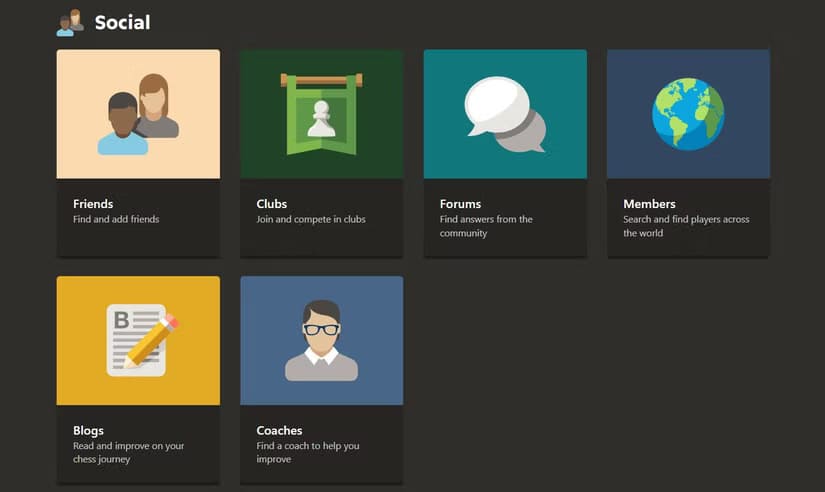Open the Clubs title link

(271, 204)
